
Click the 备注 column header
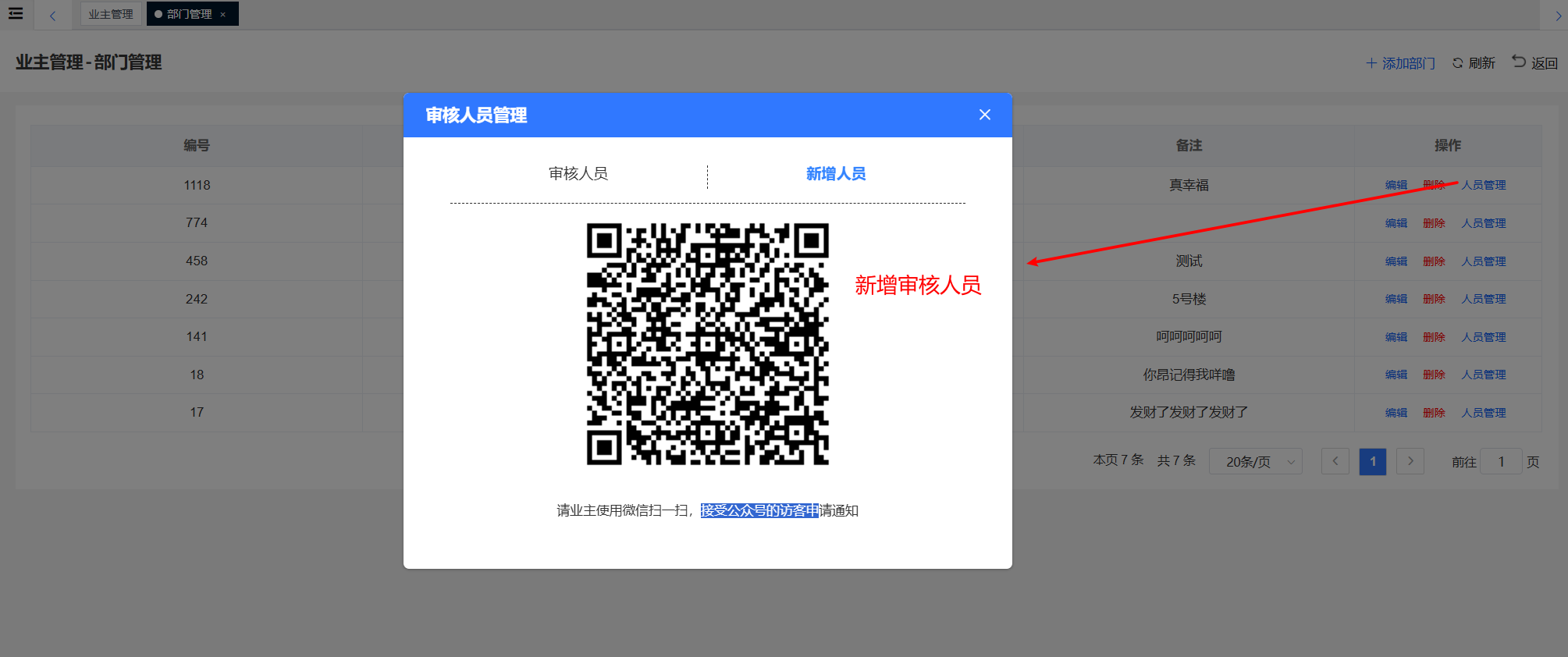tap(1189, 145)
